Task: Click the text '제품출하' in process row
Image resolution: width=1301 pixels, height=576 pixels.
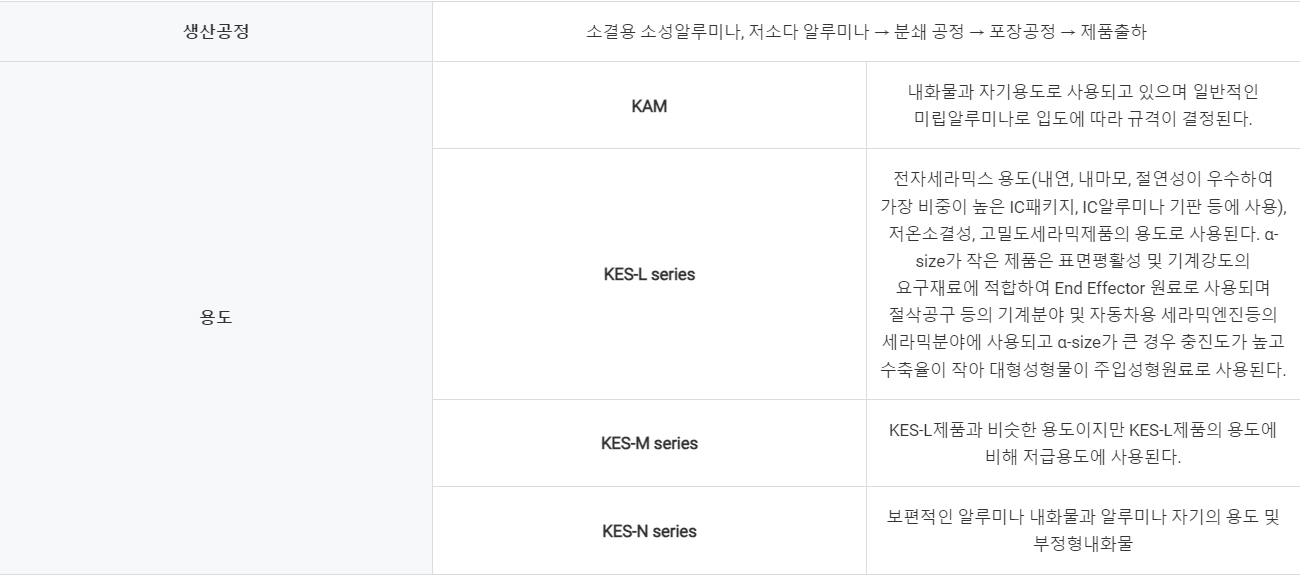Action: [1115, 32]
